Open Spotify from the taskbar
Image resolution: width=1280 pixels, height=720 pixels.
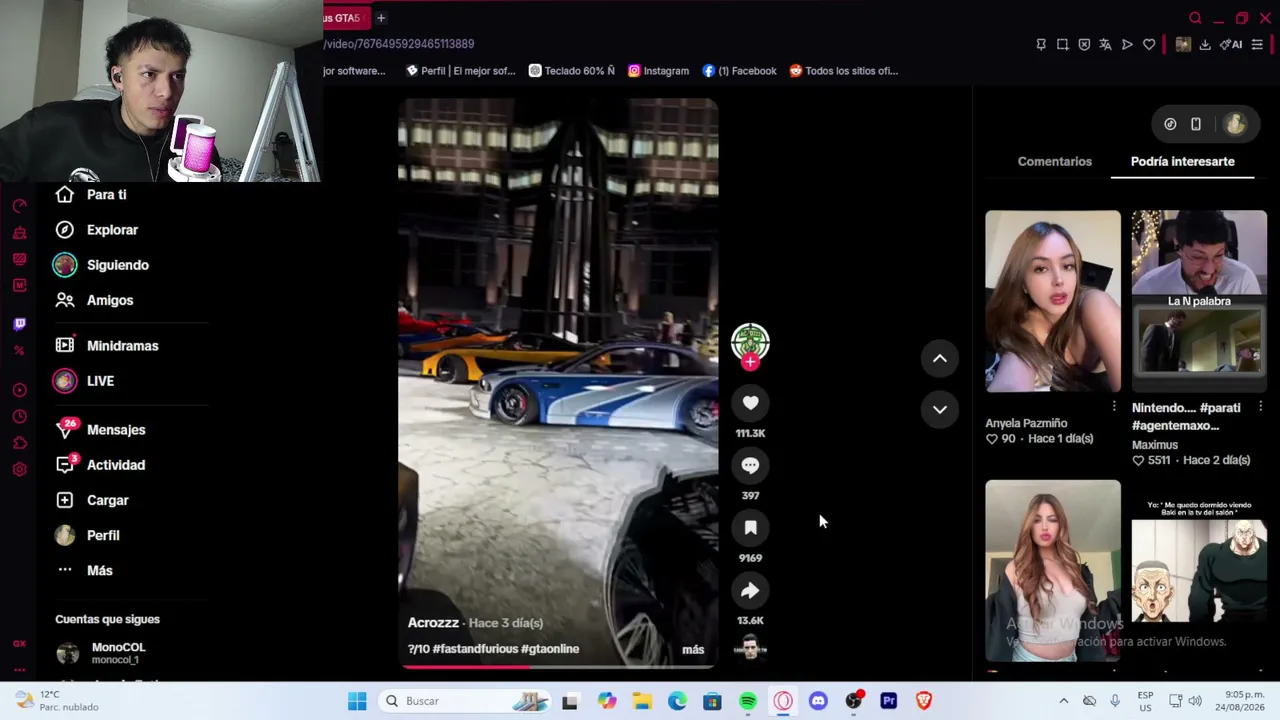click(x=748, y=701)
